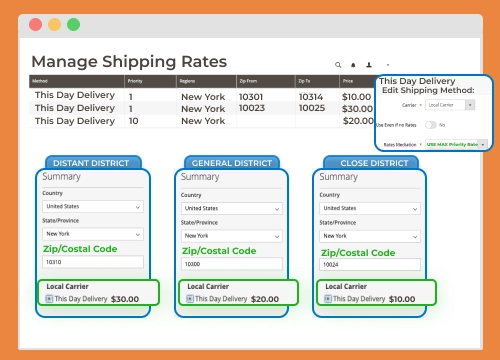Open State/Province dropdown in General District panel

(x=232, y=236)
